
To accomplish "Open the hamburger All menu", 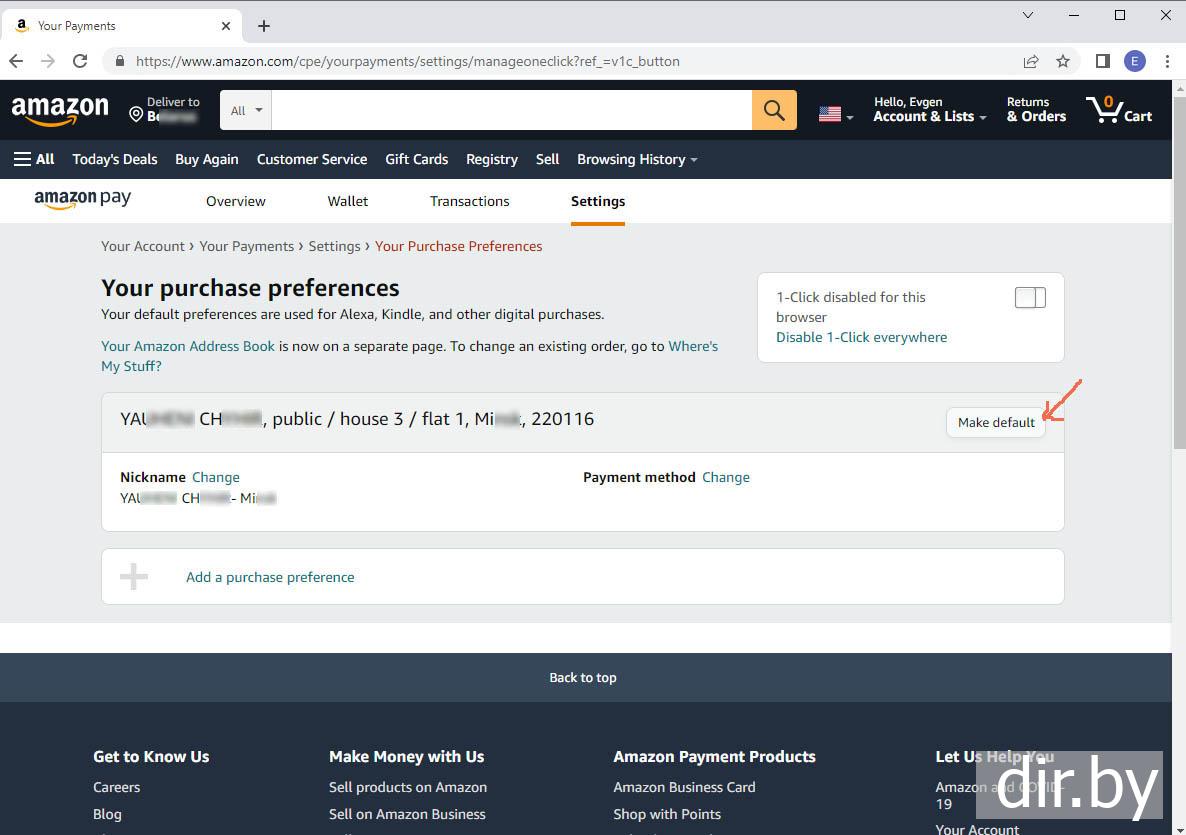I will coord(34,159).
